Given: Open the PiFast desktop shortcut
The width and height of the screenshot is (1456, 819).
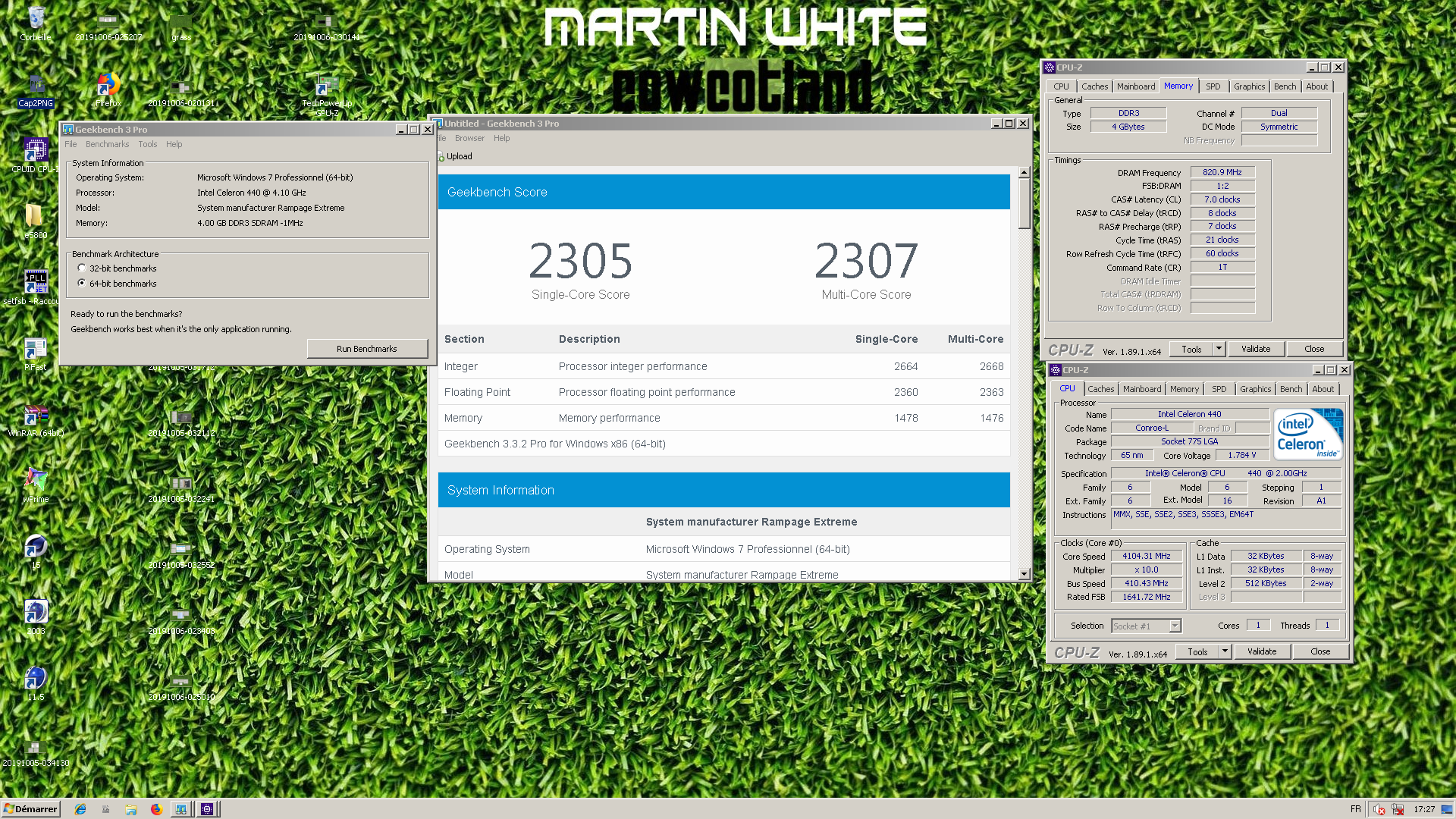Looking at the screenshot, I should click(35, 353).
